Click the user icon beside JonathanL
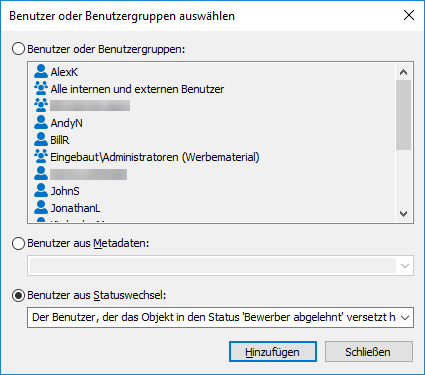425x375 pixels. 41,208
